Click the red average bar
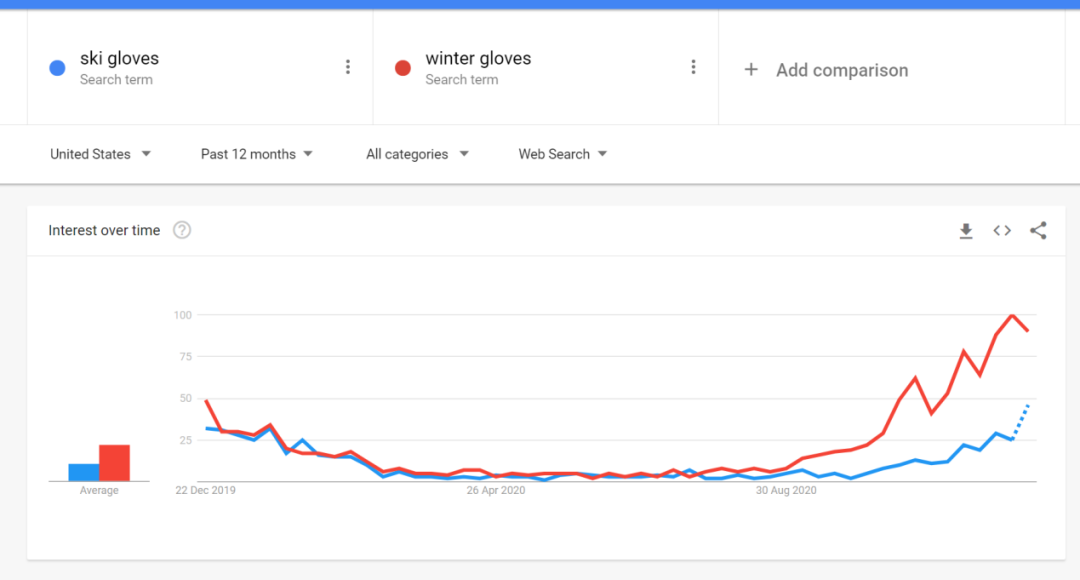Image resolution: width=1080 pixels, height=580 pixels. (115, 463)
